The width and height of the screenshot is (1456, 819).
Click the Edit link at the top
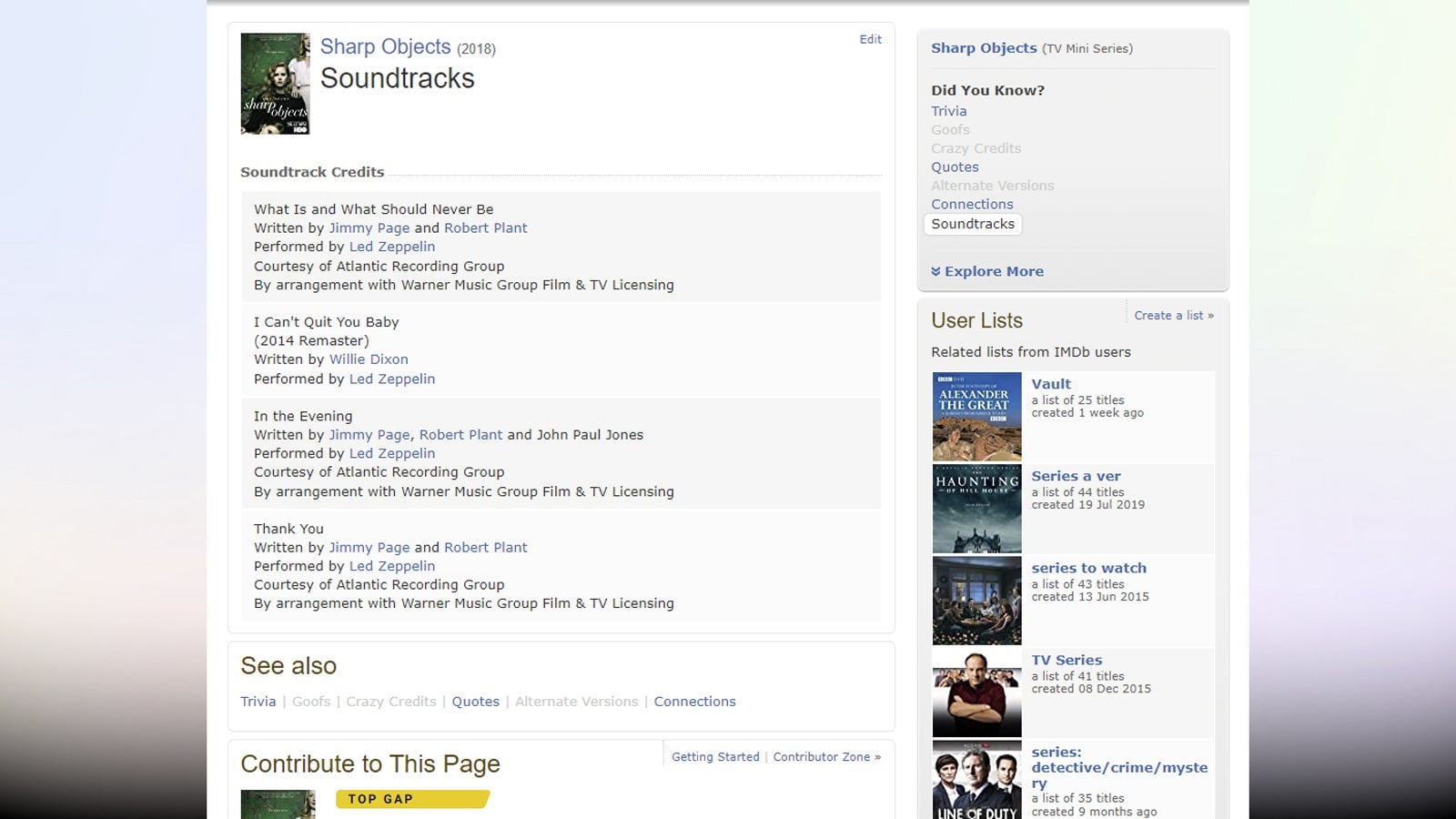pyautogui.click(x=870, y=39)
